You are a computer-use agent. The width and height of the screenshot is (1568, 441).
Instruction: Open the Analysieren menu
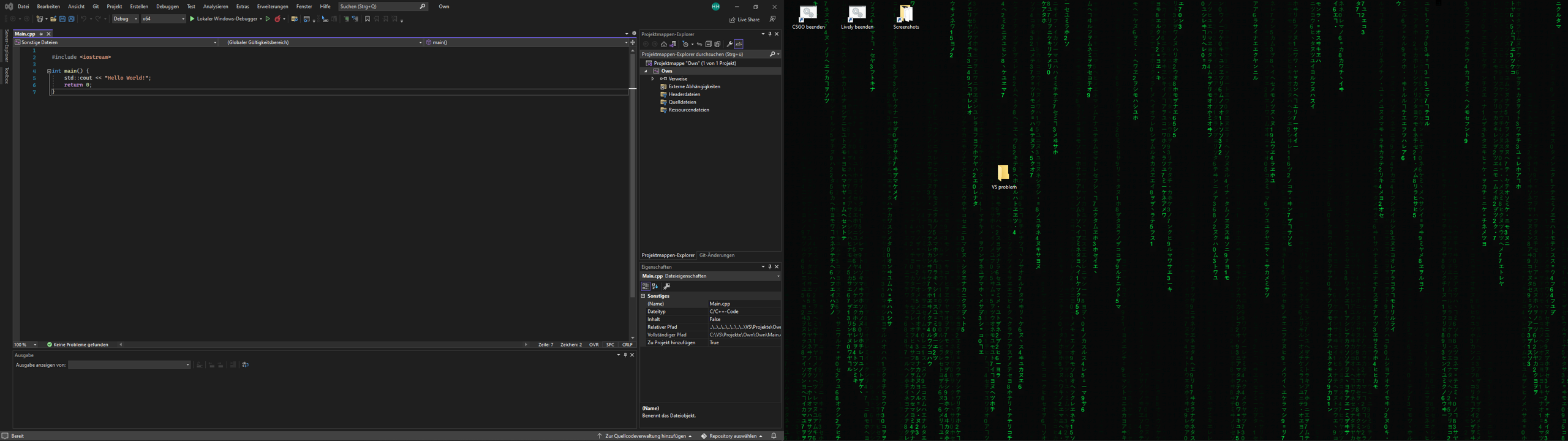coord(216,7)
